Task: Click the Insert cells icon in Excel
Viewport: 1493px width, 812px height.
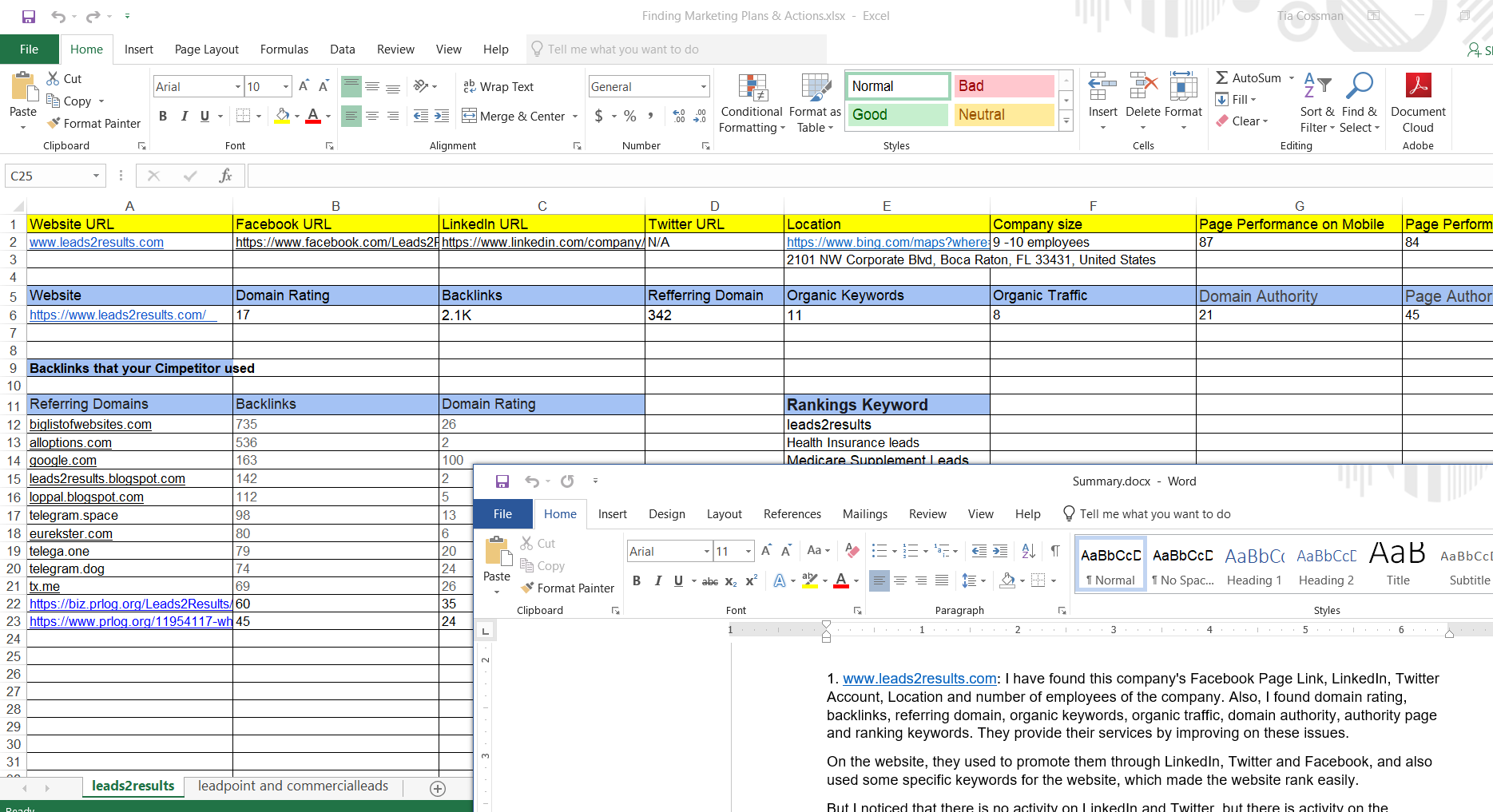Action: tap(1102, 86)
